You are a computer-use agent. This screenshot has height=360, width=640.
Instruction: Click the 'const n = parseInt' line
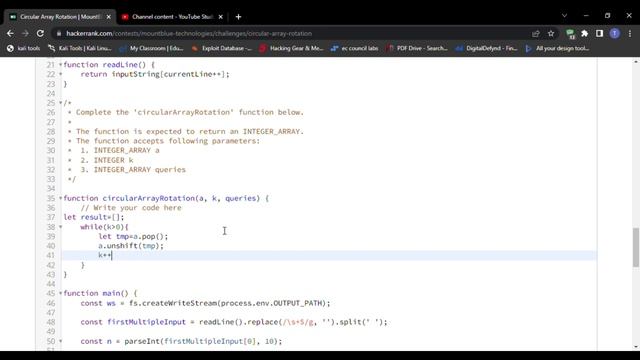[181, 341]
